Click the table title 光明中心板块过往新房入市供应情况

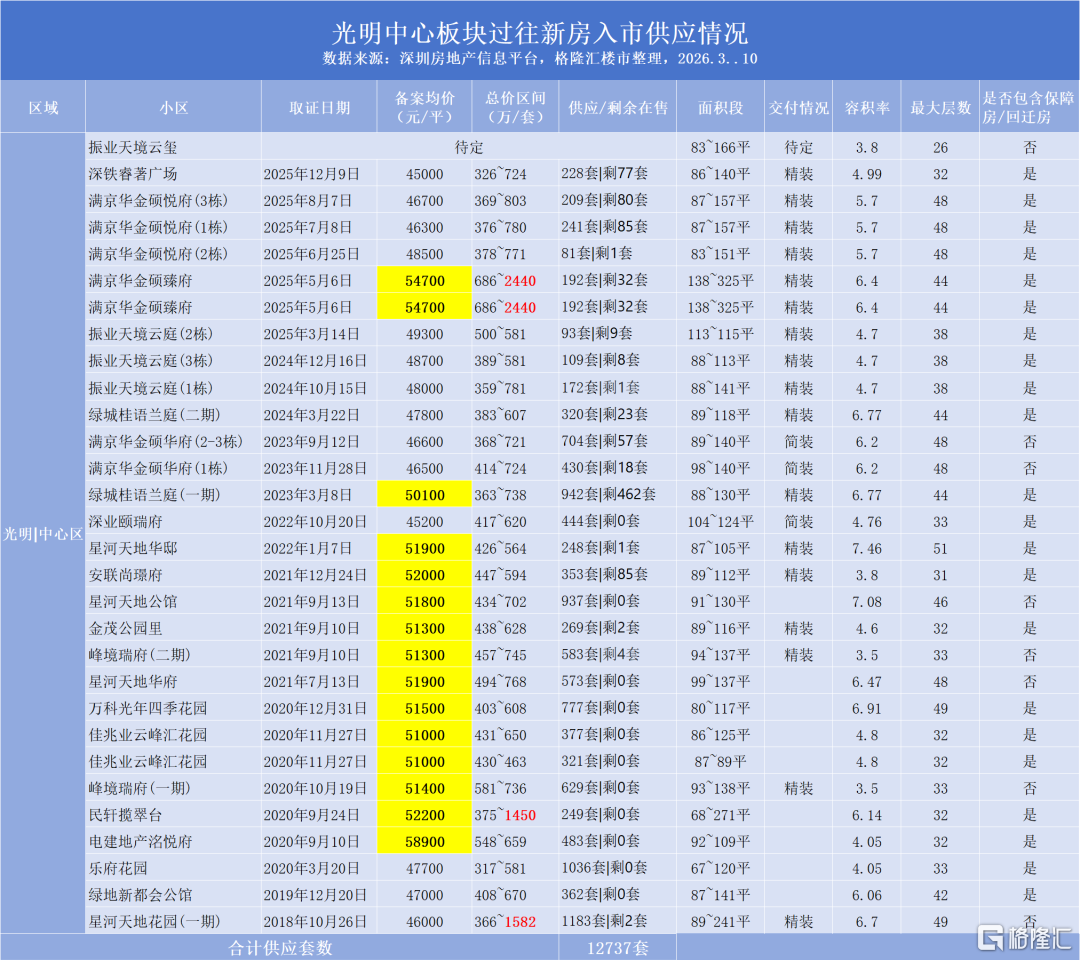coord(540,34)
